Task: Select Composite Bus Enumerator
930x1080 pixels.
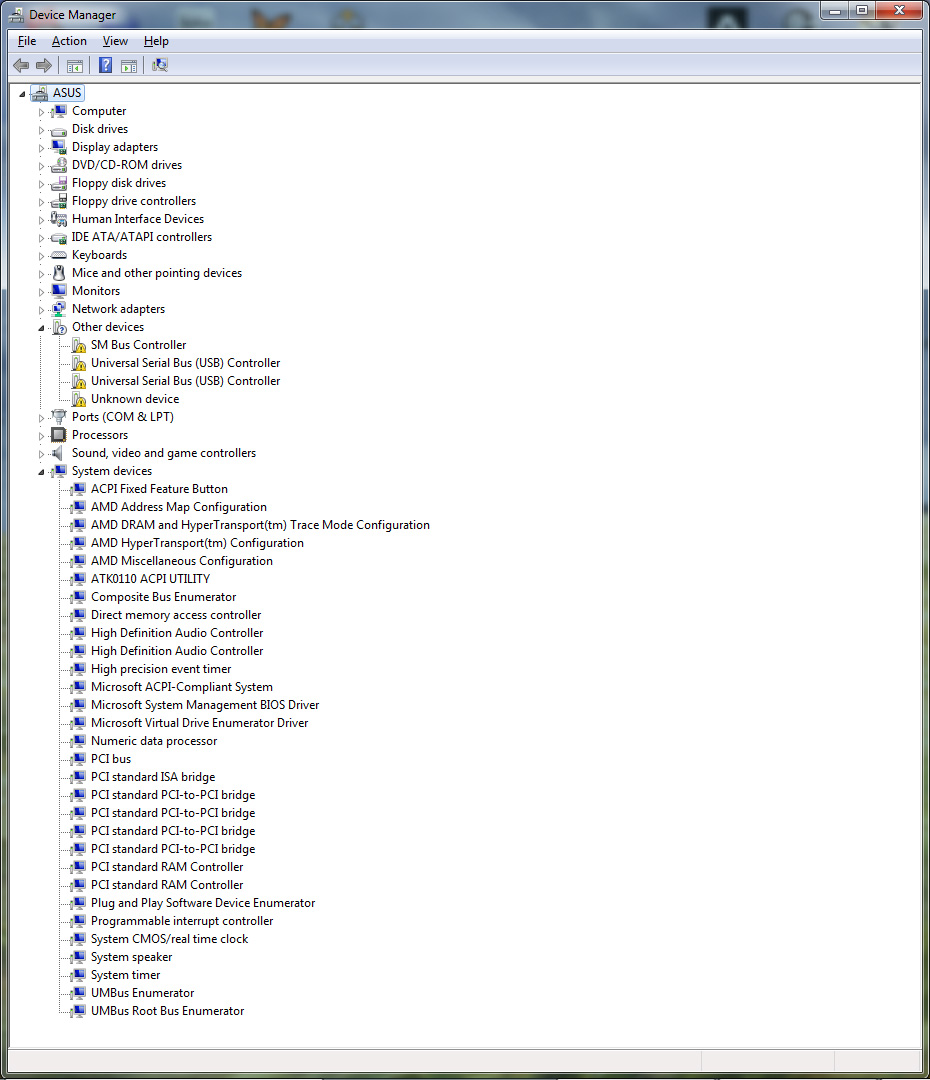Action: tap(163, 597)
